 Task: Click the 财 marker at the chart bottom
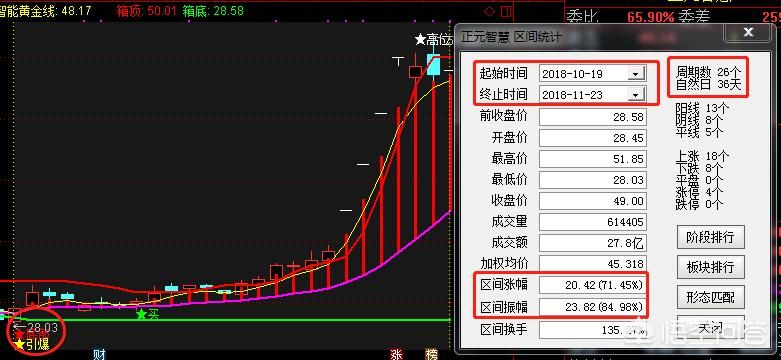click(100, 355)
